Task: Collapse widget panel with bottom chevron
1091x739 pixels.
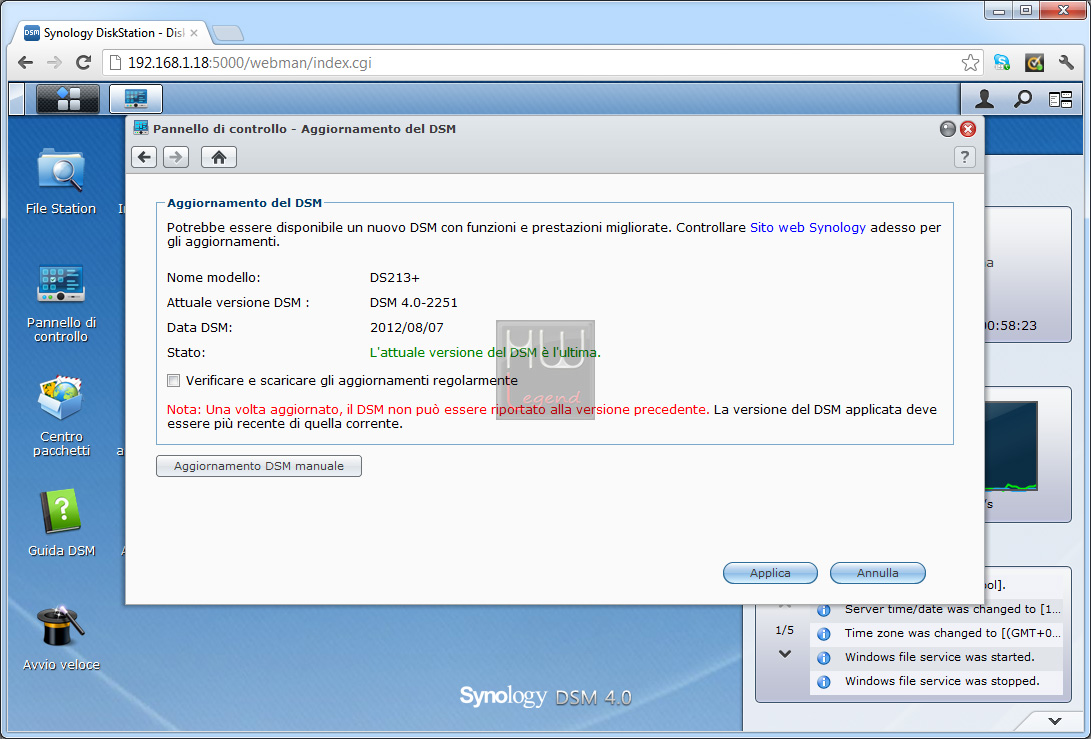Action: coord(1055,721)
